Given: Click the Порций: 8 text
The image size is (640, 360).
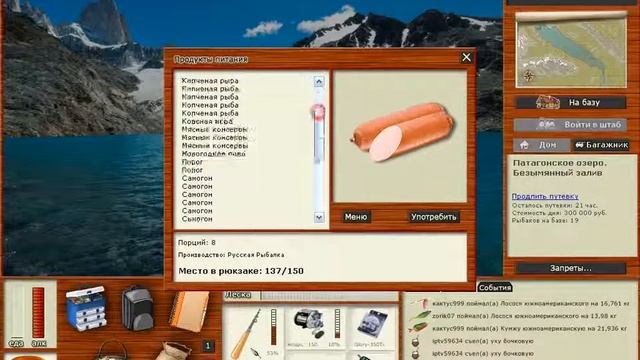Looking at the screenshot, I should pyautogui.click(x=197, y=242).
